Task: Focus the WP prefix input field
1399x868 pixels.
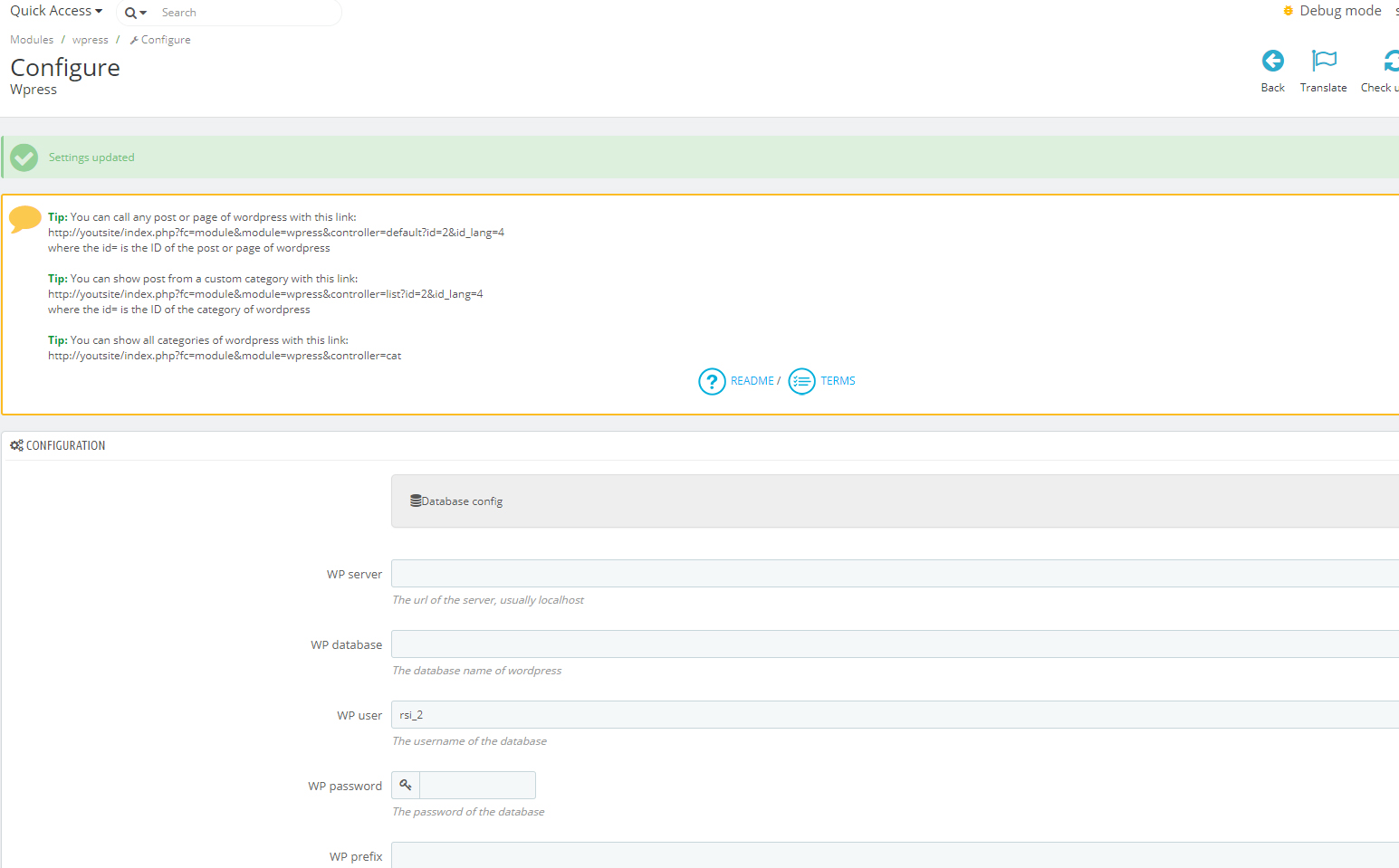Action: (x=895, y=855)
